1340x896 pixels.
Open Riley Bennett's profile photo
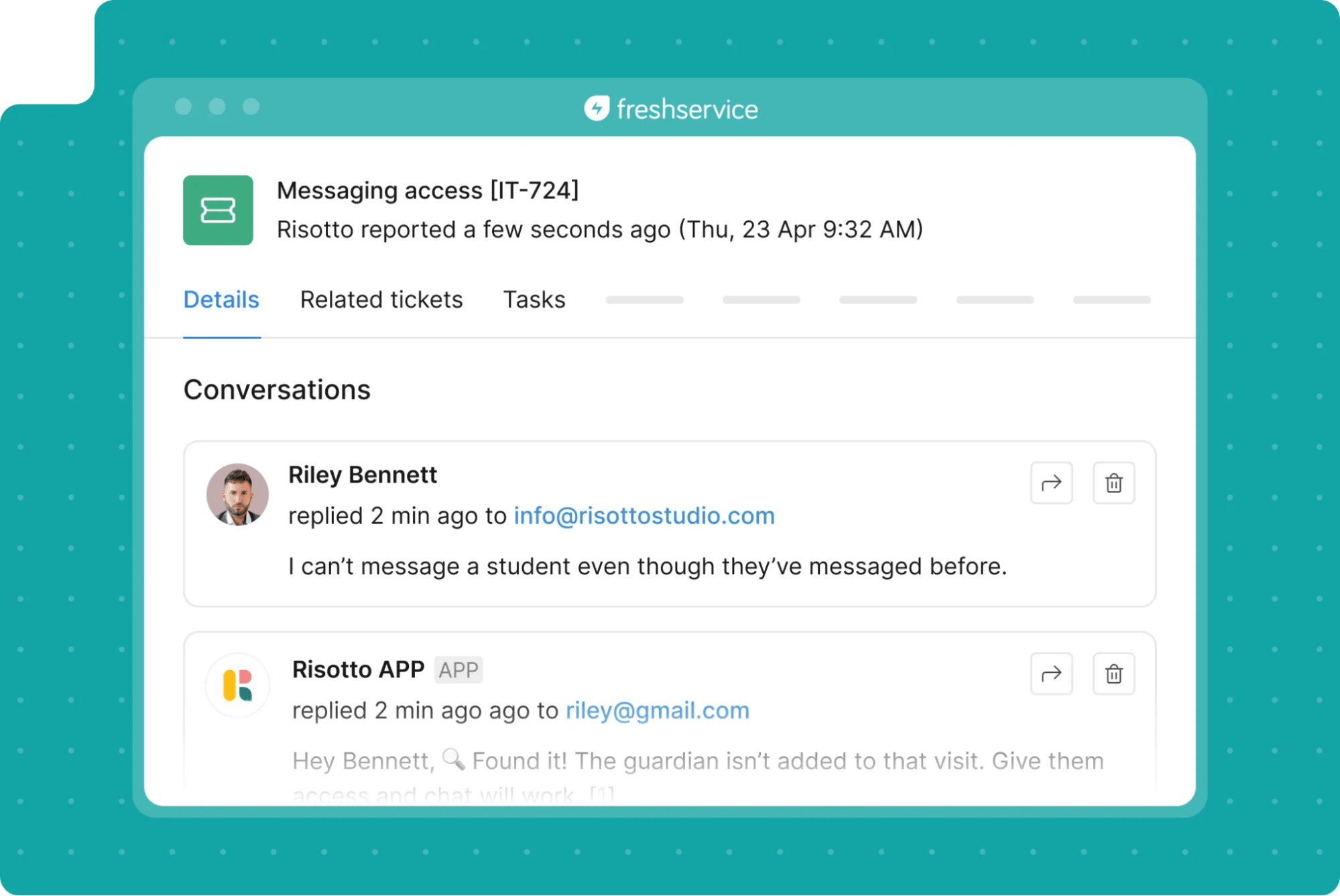coord(237,495)
